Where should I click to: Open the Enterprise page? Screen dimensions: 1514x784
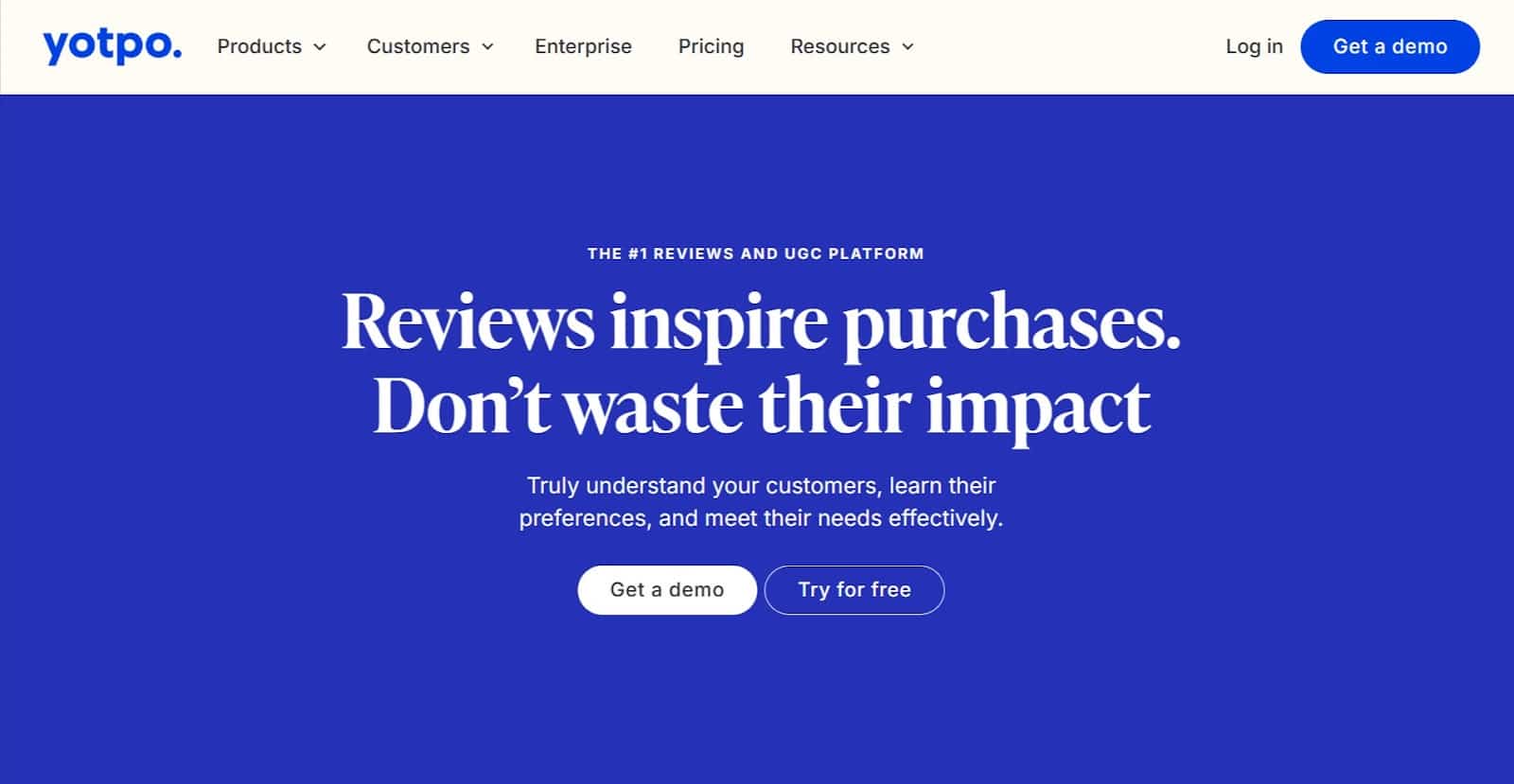(583, 46)
